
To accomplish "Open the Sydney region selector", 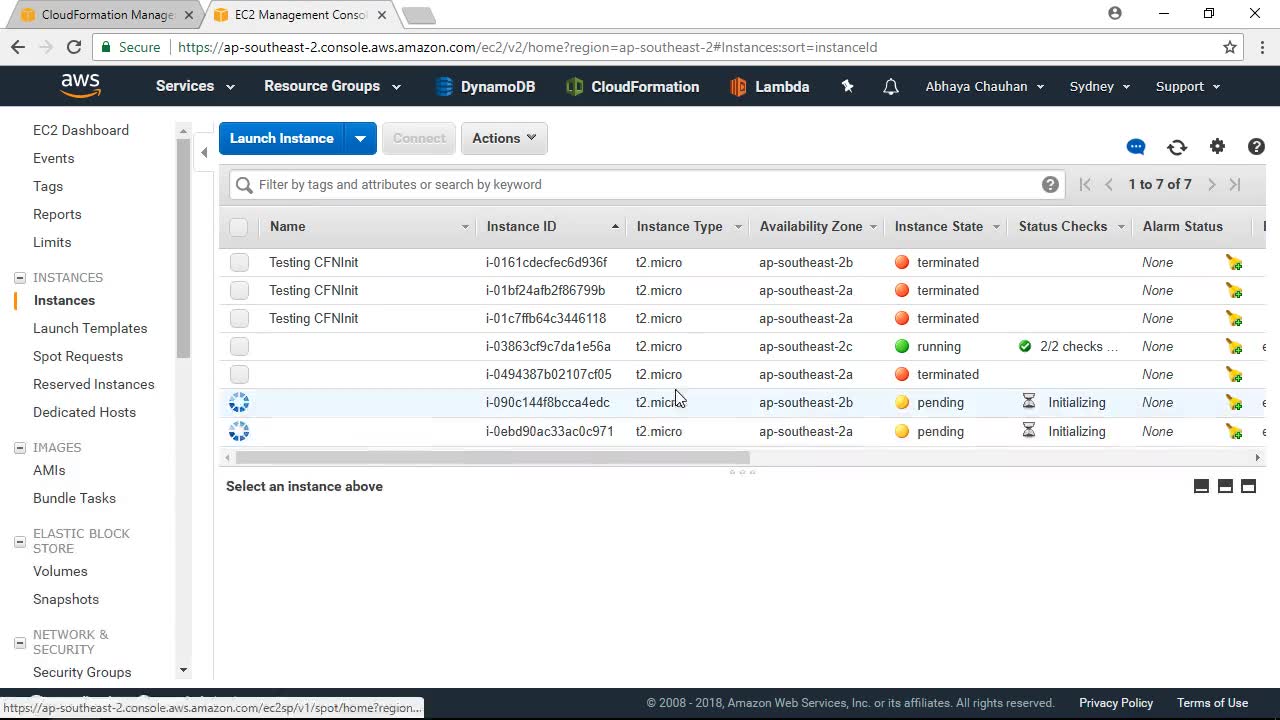I will tap(1100, 86).
